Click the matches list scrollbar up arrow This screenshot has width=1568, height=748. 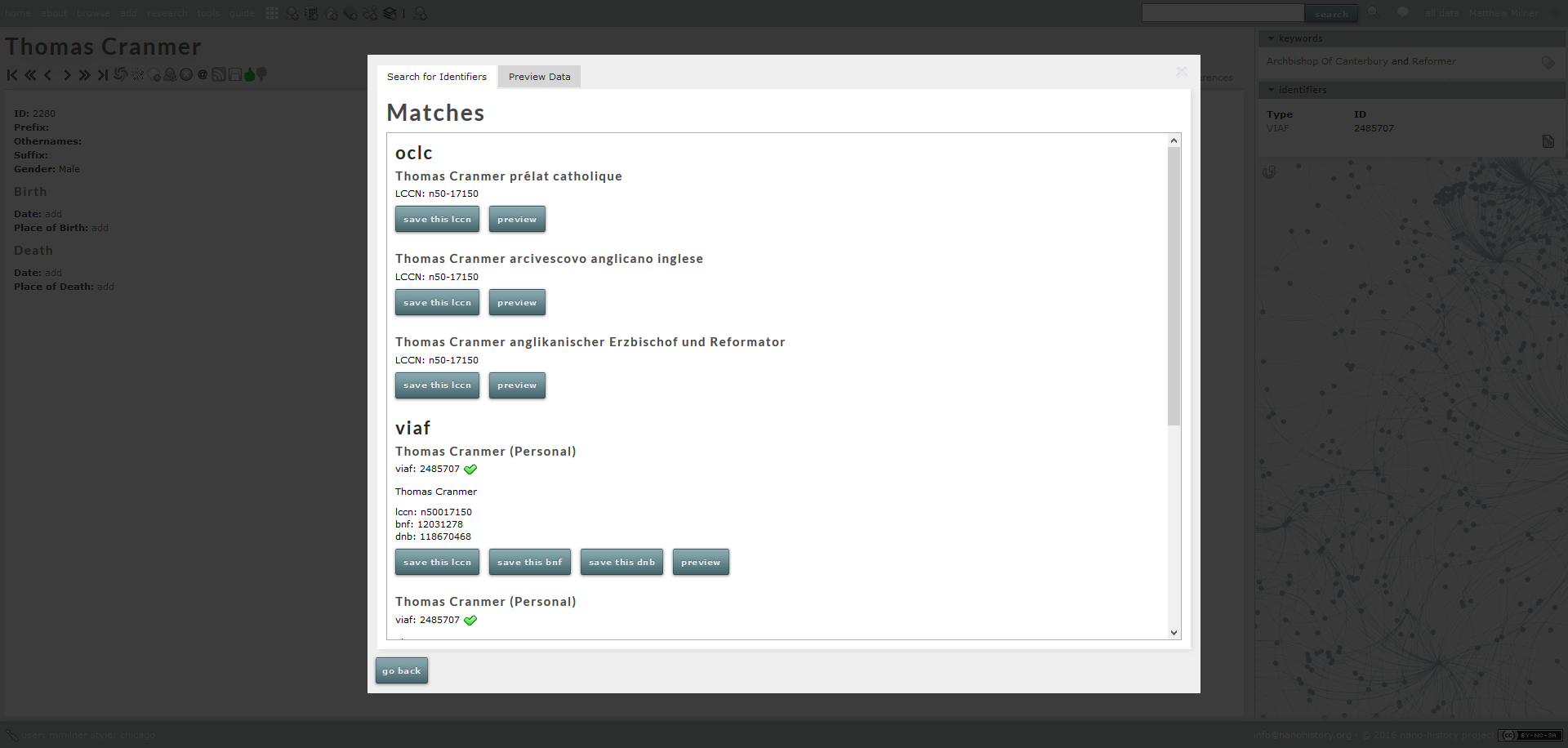click(x=1174, y=140)
